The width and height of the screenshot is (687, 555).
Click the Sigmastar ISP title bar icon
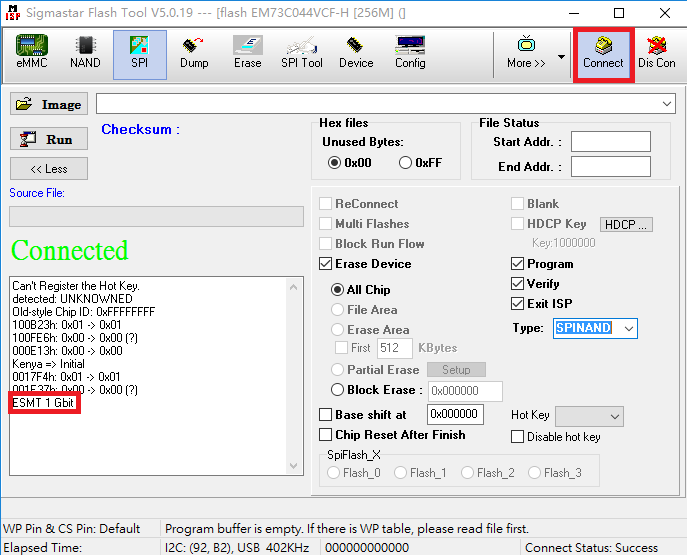click(13, 12)
